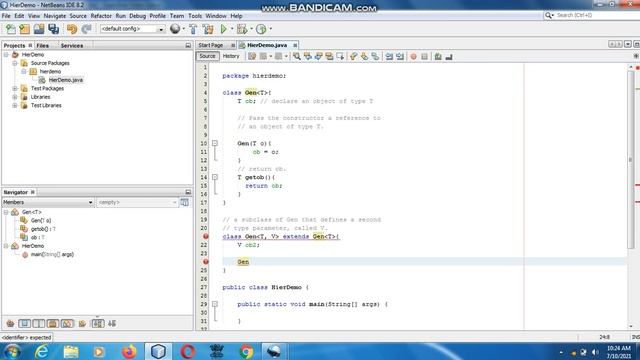
Task: Collapse code fold at line 14
Action: (215, 177)
